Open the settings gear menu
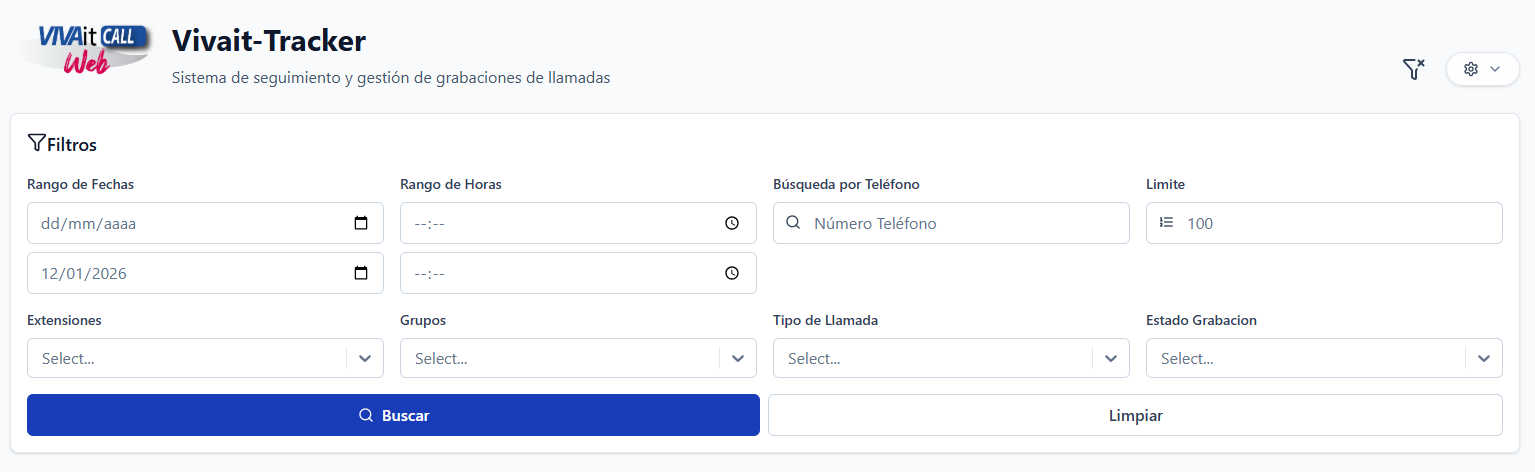Screen dimensions: 1535x472 (x=1482, y=69)
